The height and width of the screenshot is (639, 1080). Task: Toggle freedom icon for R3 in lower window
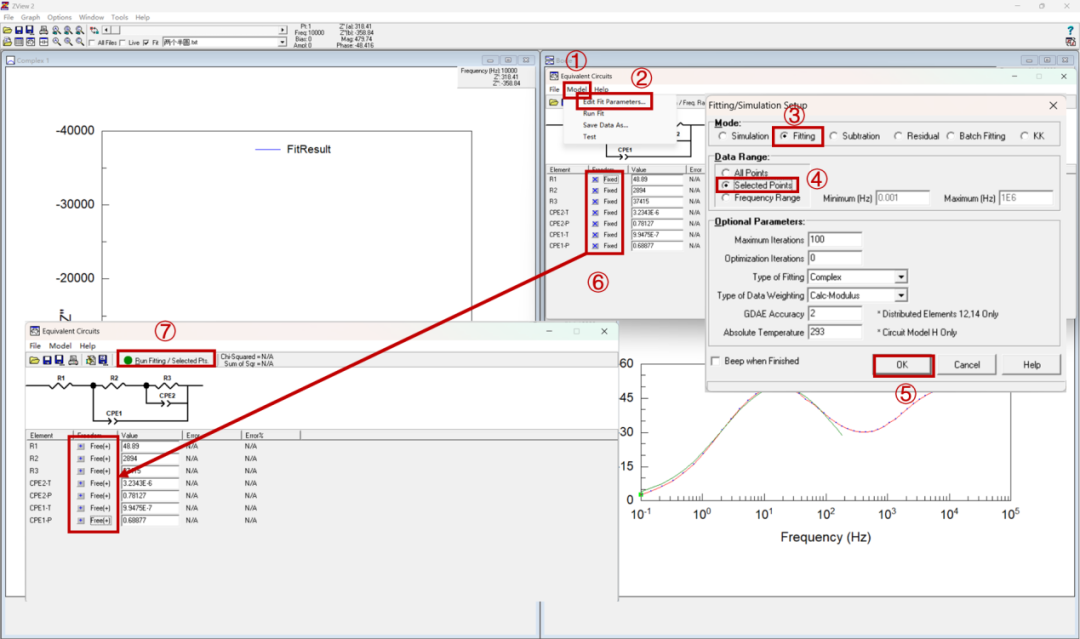[x=81, y=471]
